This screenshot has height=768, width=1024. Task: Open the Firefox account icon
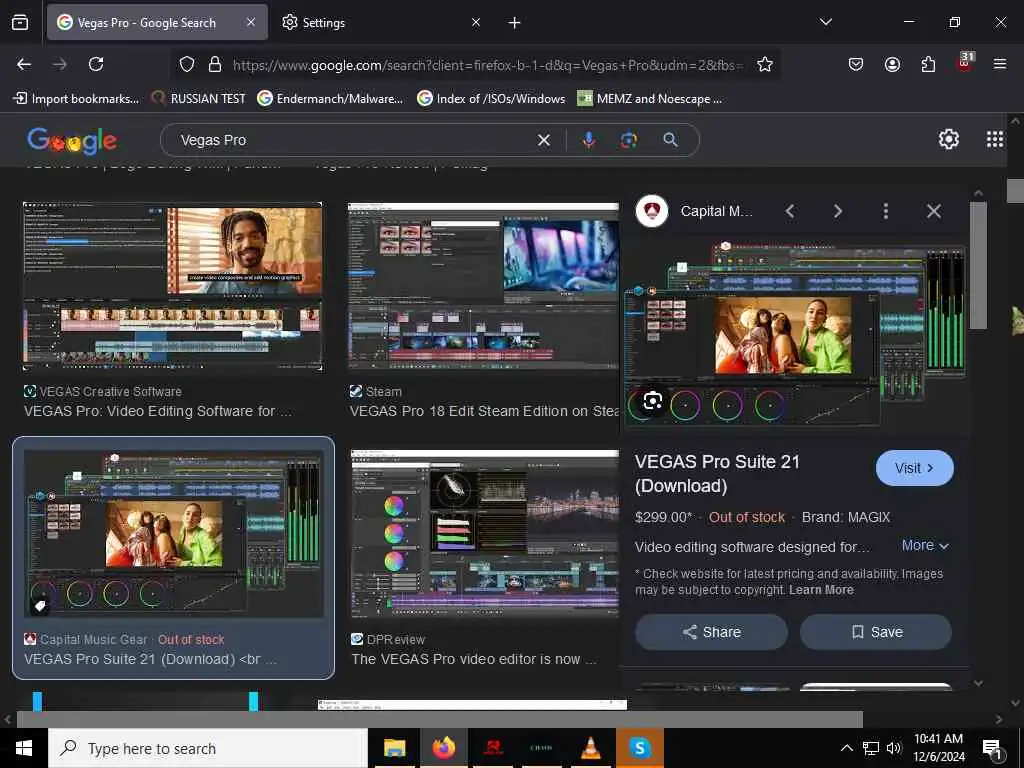(892, 64)
